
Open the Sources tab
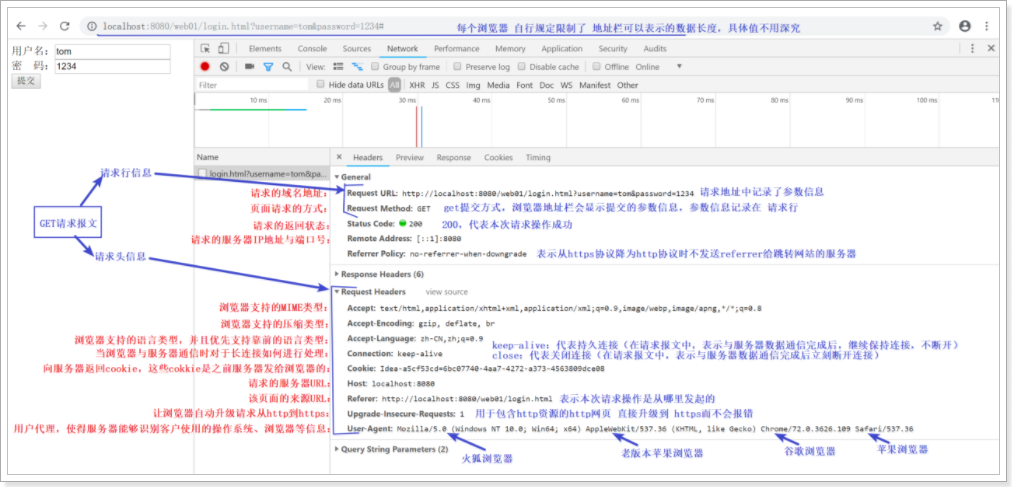point(357,48)
